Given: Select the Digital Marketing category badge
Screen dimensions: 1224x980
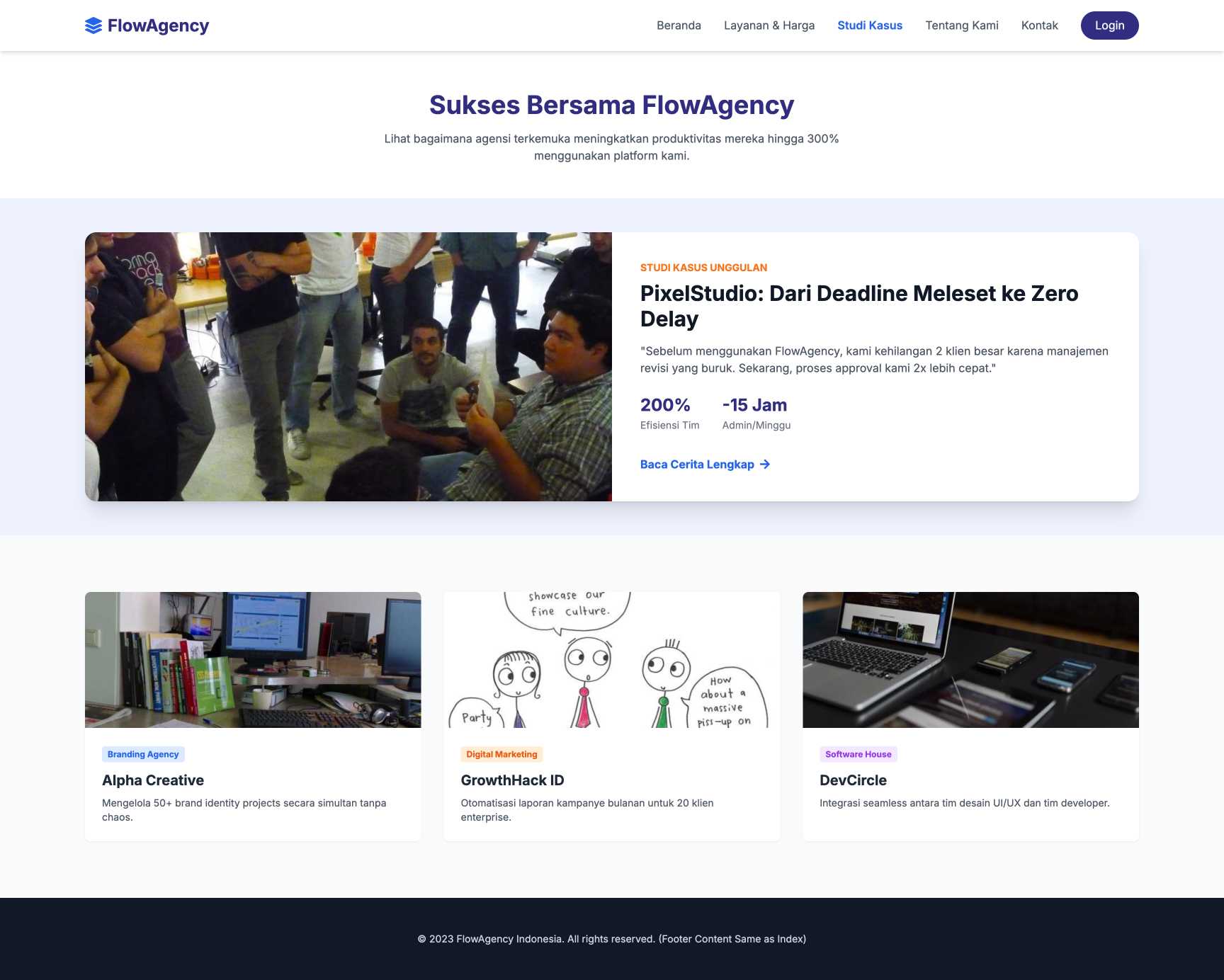Looking at the screenshot, I should pyautogui.click(x=501, y=754).
